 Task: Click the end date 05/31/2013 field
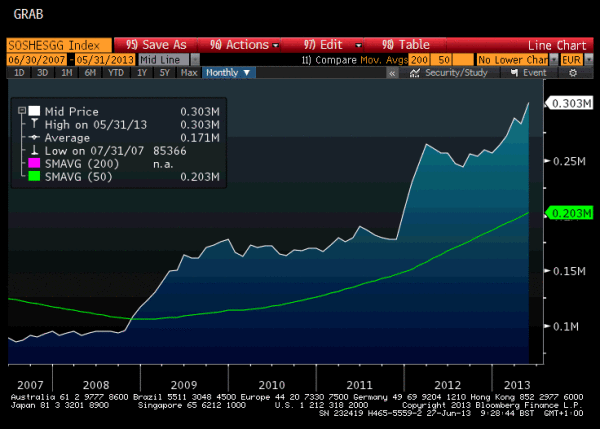click(x=105, y=60)
